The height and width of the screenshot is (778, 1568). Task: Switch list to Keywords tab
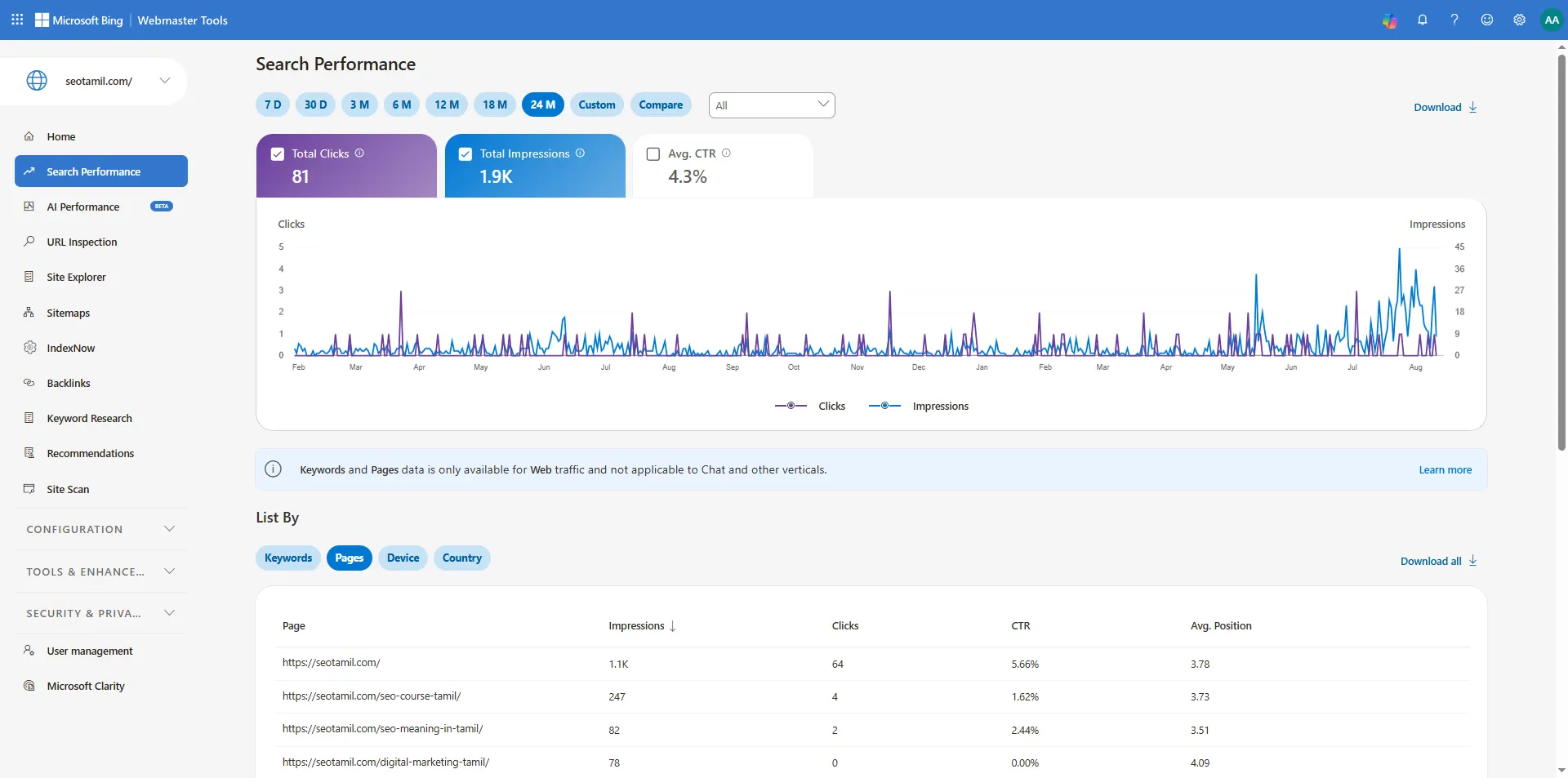pos(288,558)
